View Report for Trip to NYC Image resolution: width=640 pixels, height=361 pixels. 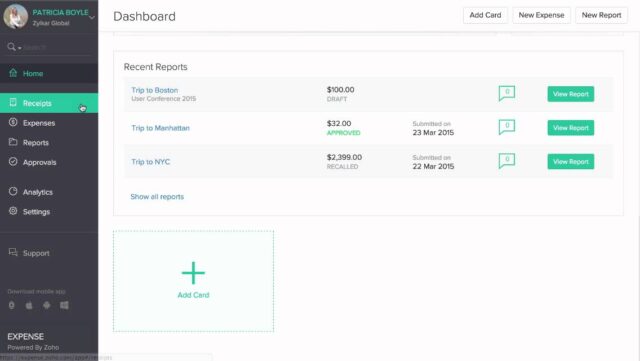(x=571, y=161)
